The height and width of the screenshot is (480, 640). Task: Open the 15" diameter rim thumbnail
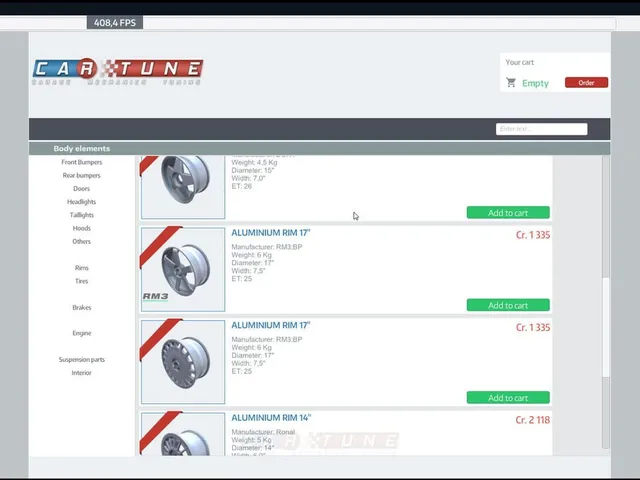pos(183,187)
